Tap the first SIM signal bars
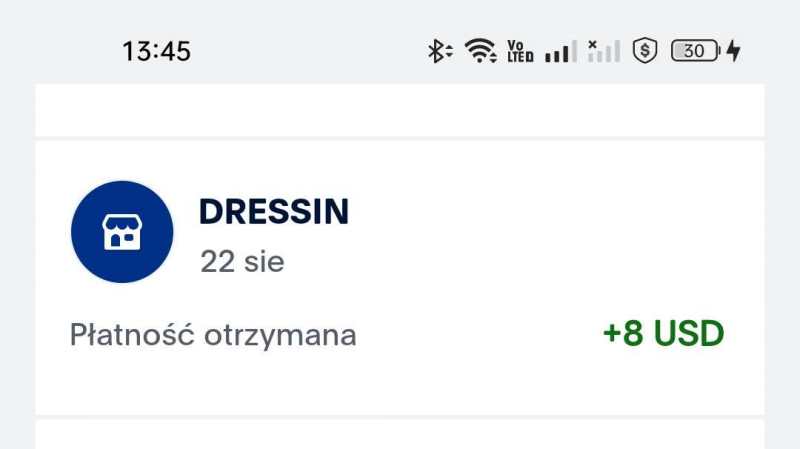 point(561,51)
